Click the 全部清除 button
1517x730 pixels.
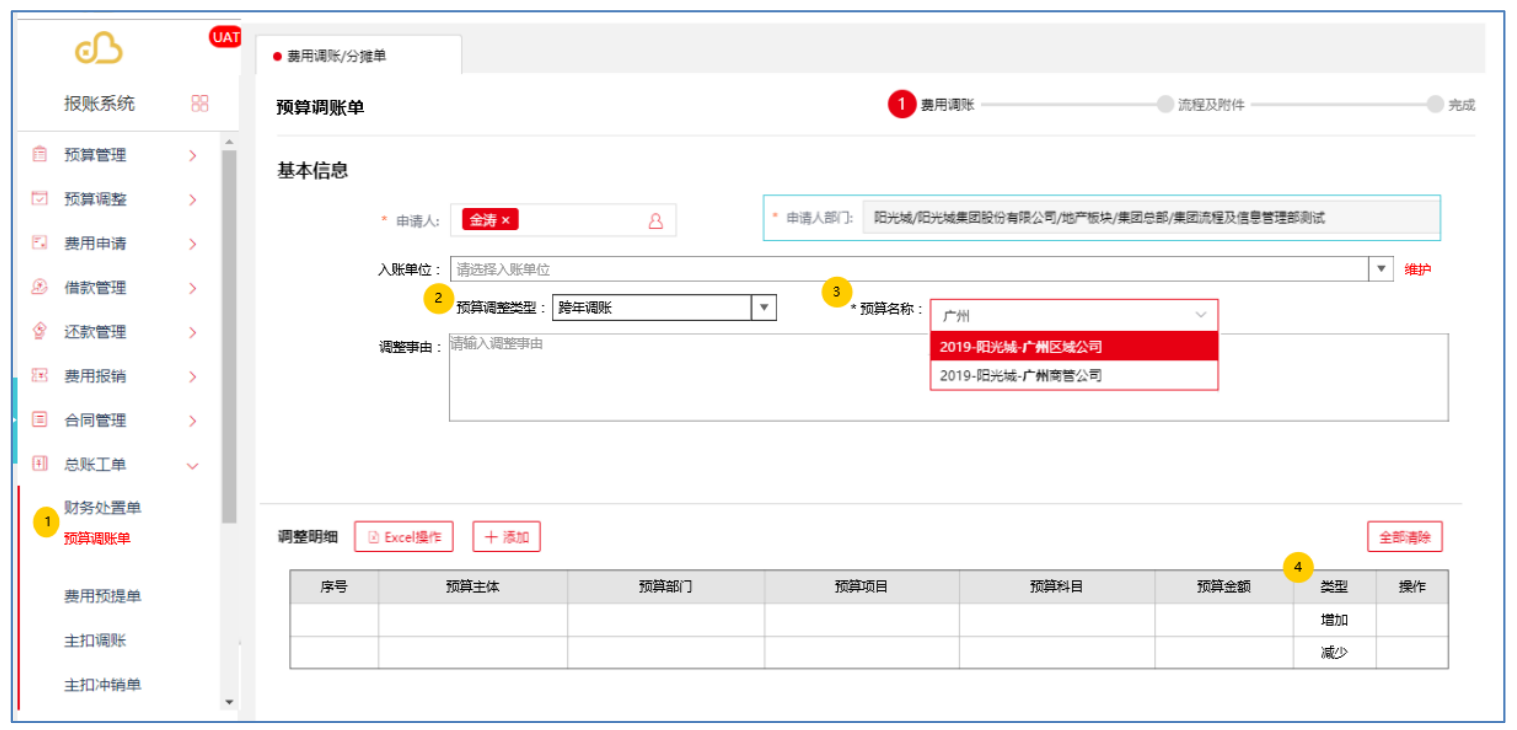1405,537
